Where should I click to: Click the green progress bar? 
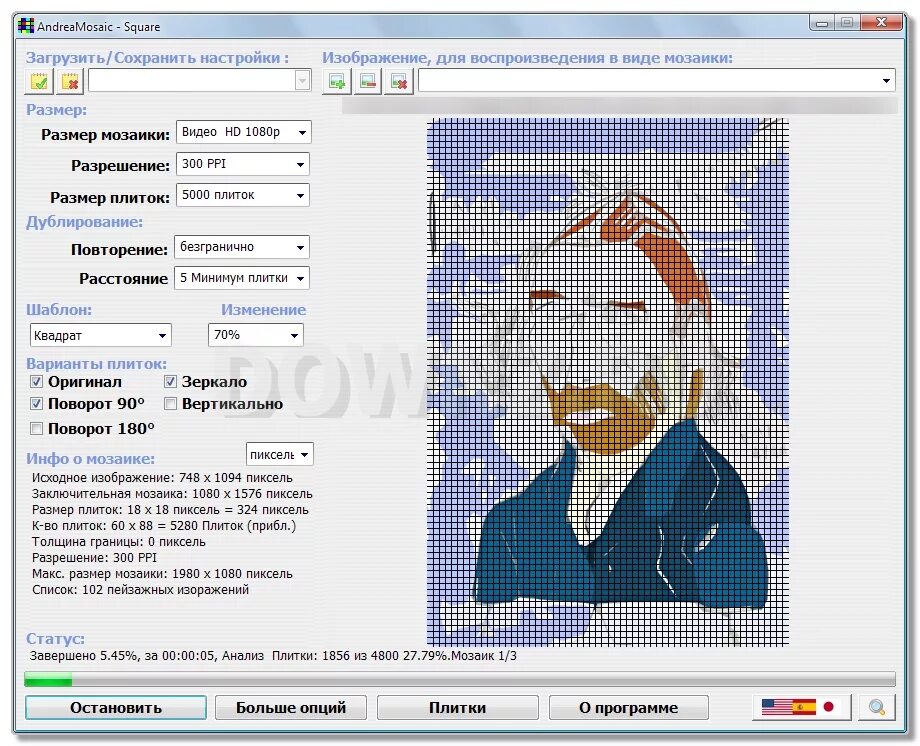click(x=460, y=680)
